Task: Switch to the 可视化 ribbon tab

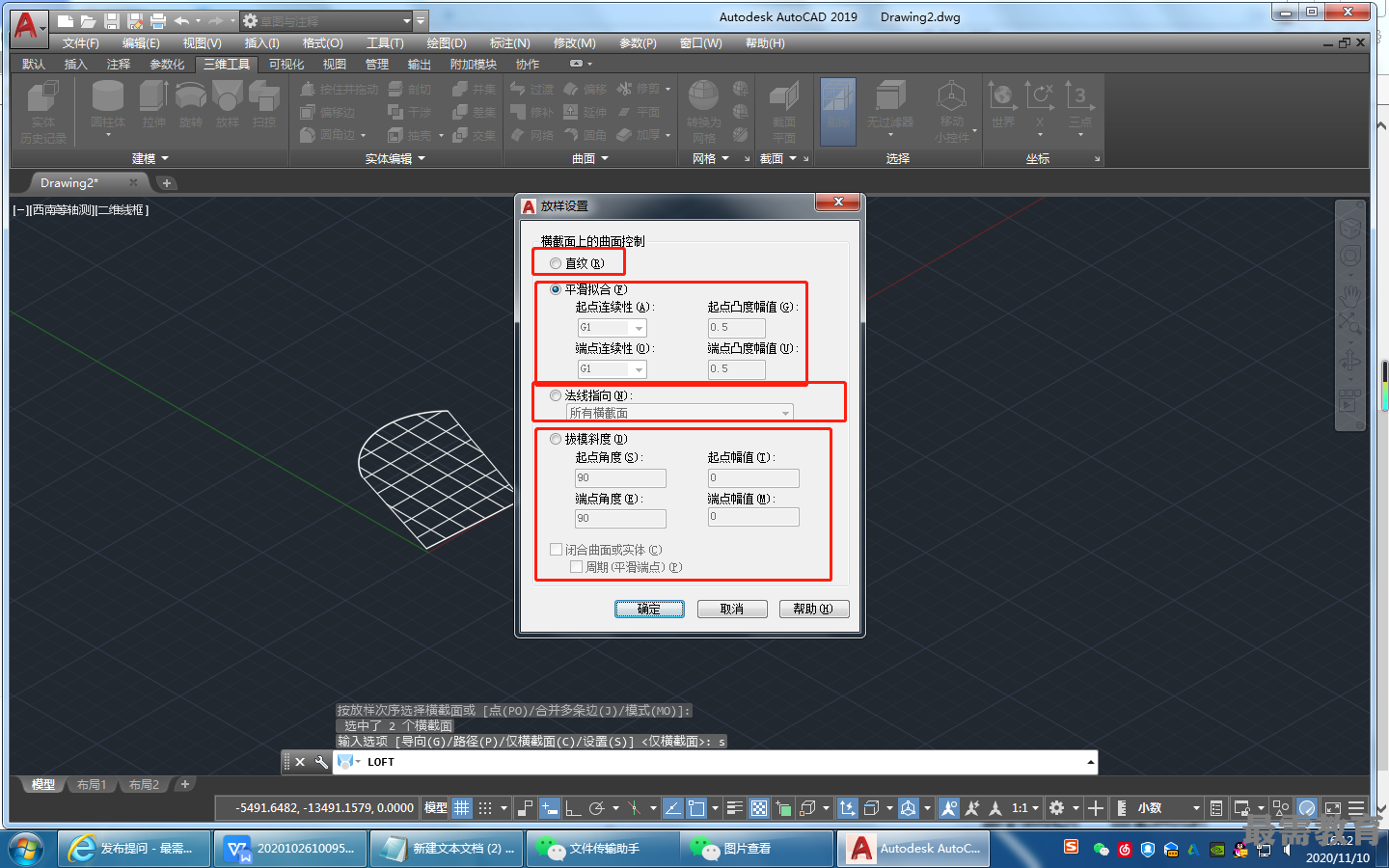Action: click(286, 65)
